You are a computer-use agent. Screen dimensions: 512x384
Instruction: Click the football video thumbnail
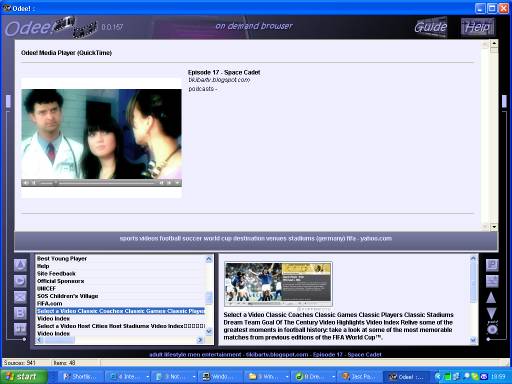click(278, 284)
